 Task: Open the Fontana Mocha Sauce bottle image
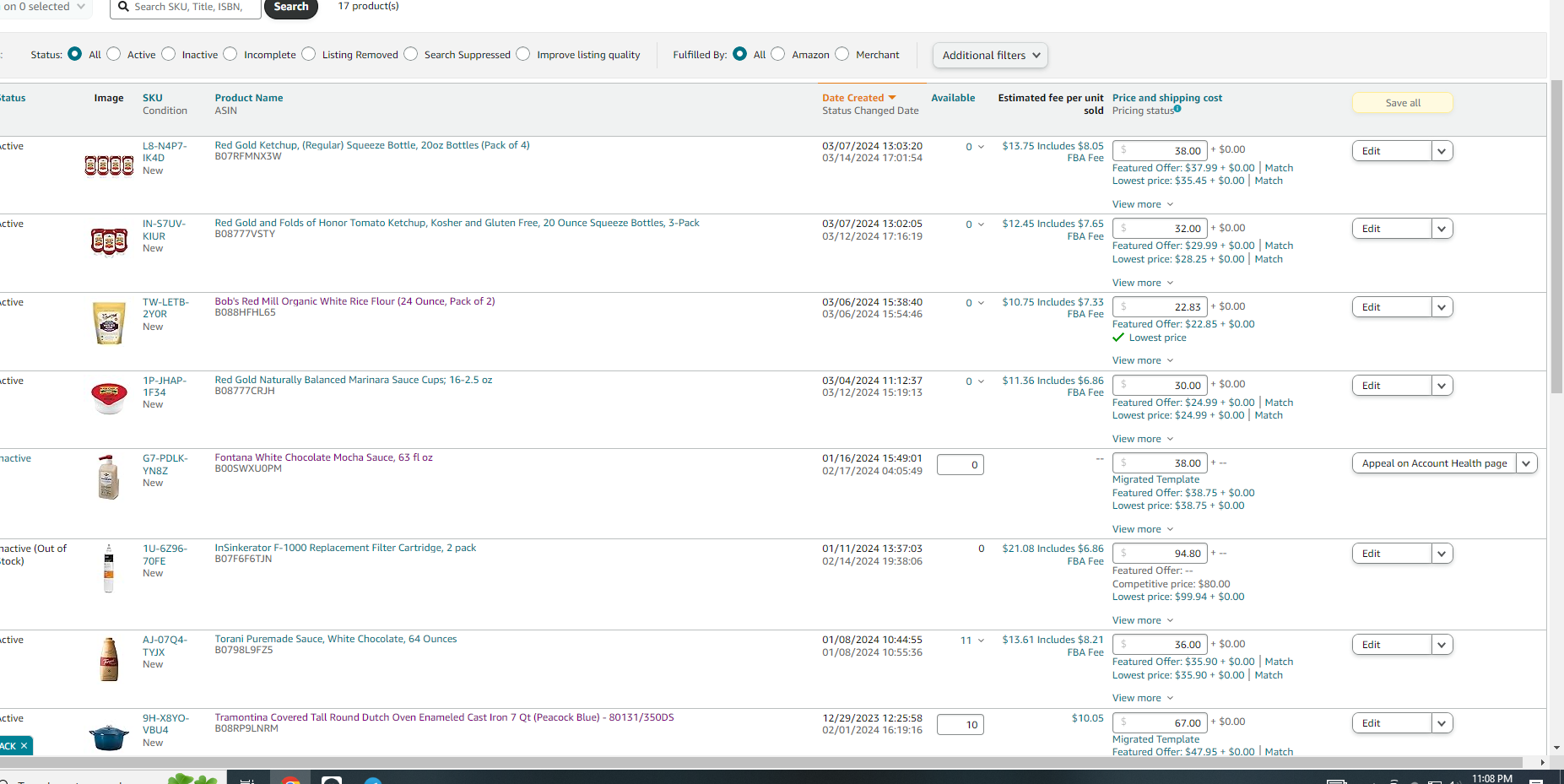[x=109, y=478]
